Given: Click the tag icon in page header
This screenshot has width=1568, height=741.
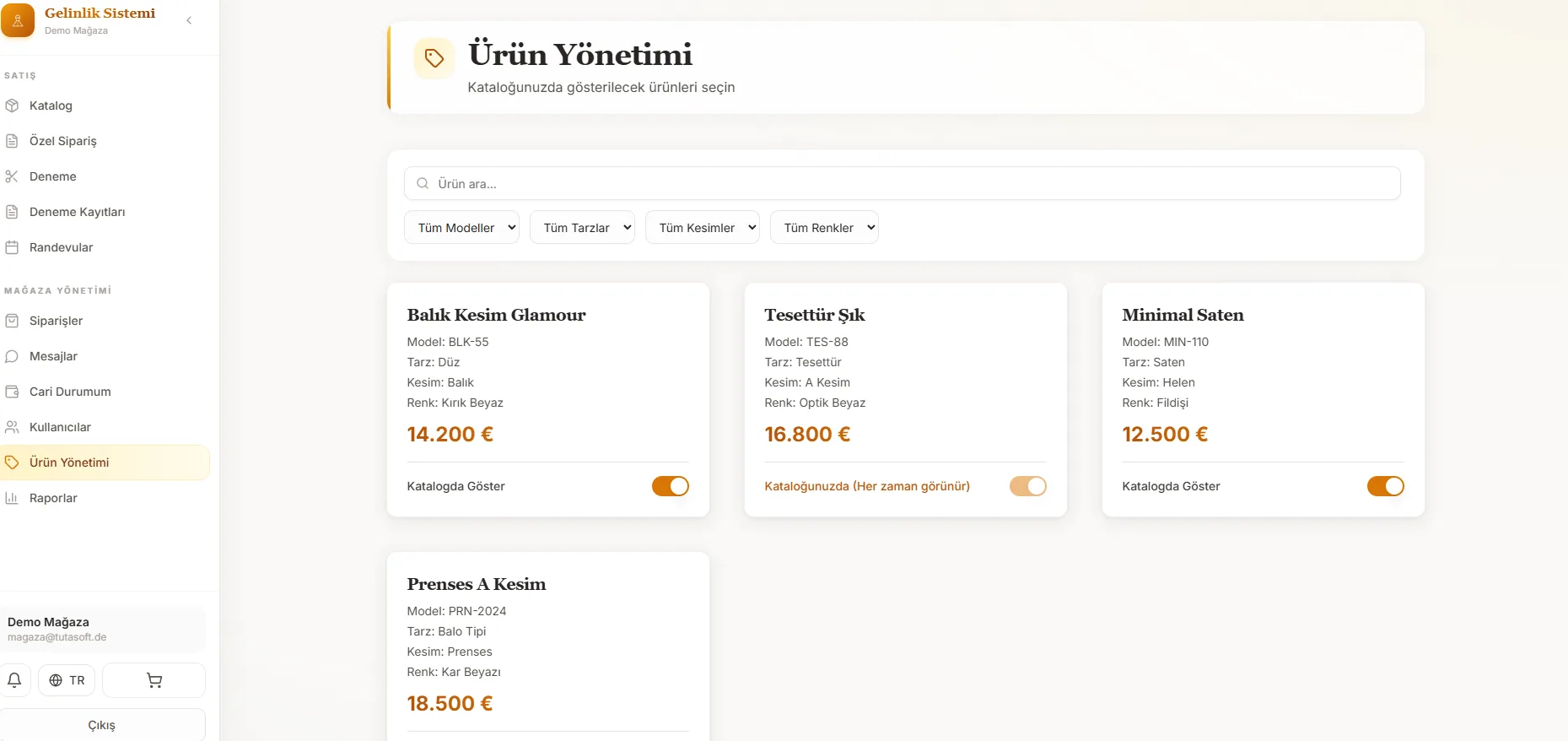Looking at the screenshot, I should [434, 58].
